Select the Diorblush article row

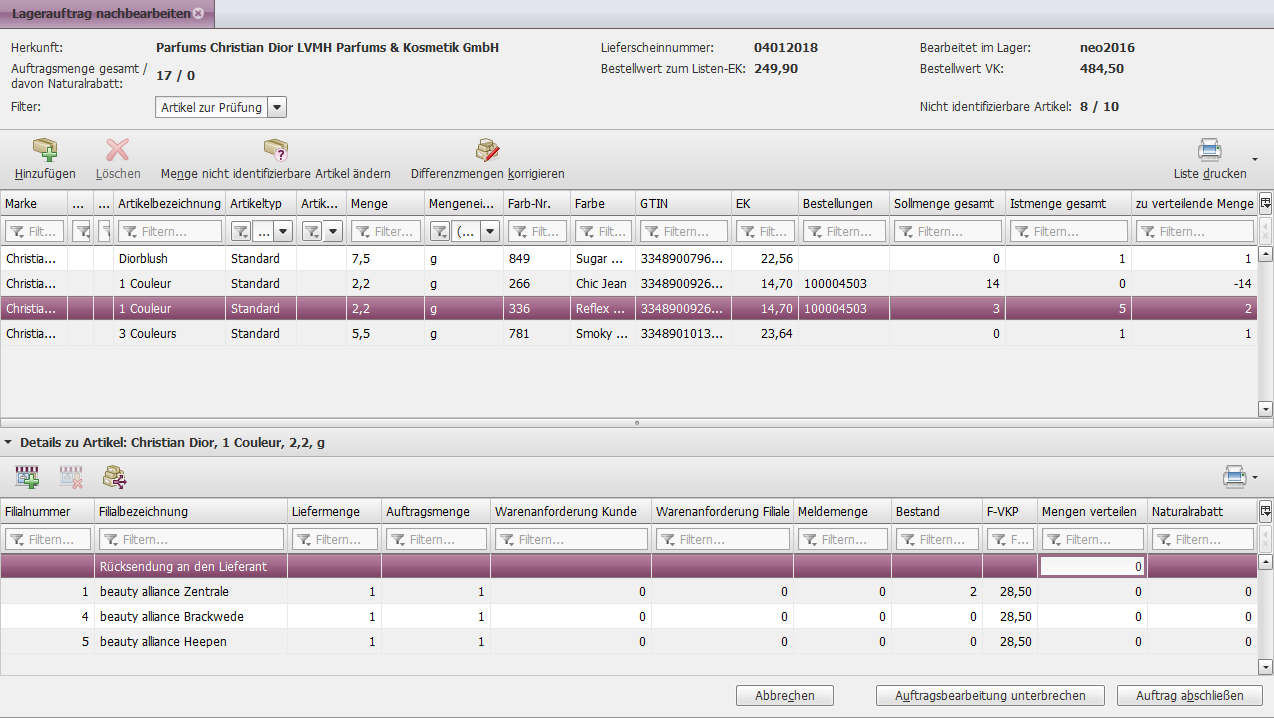(629, 258)
